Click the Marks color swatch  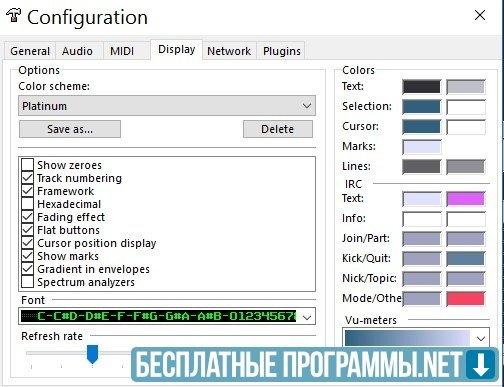421,147
